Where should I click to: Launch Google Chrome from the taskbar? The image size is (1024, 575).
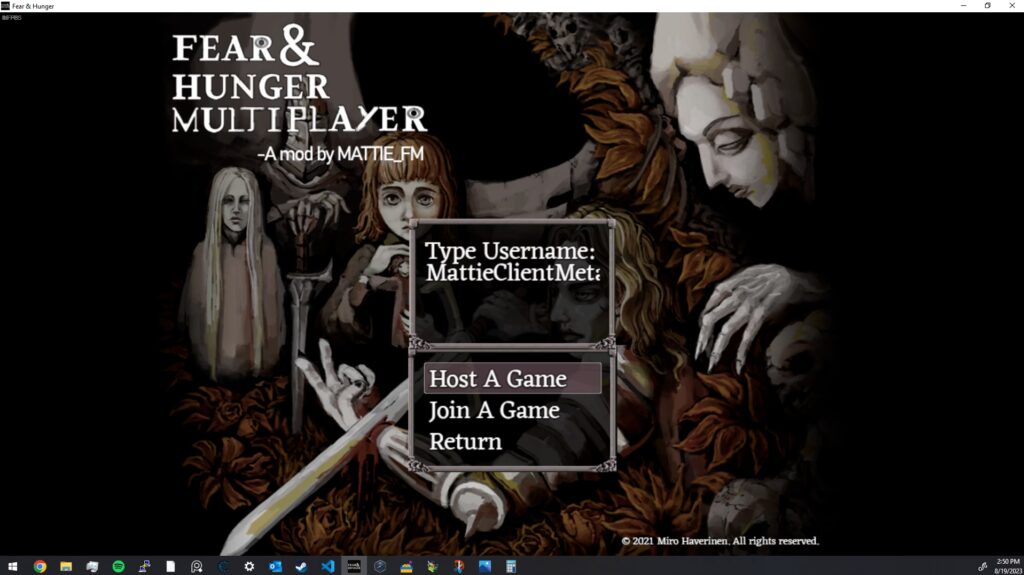click(x=40, y=567)
